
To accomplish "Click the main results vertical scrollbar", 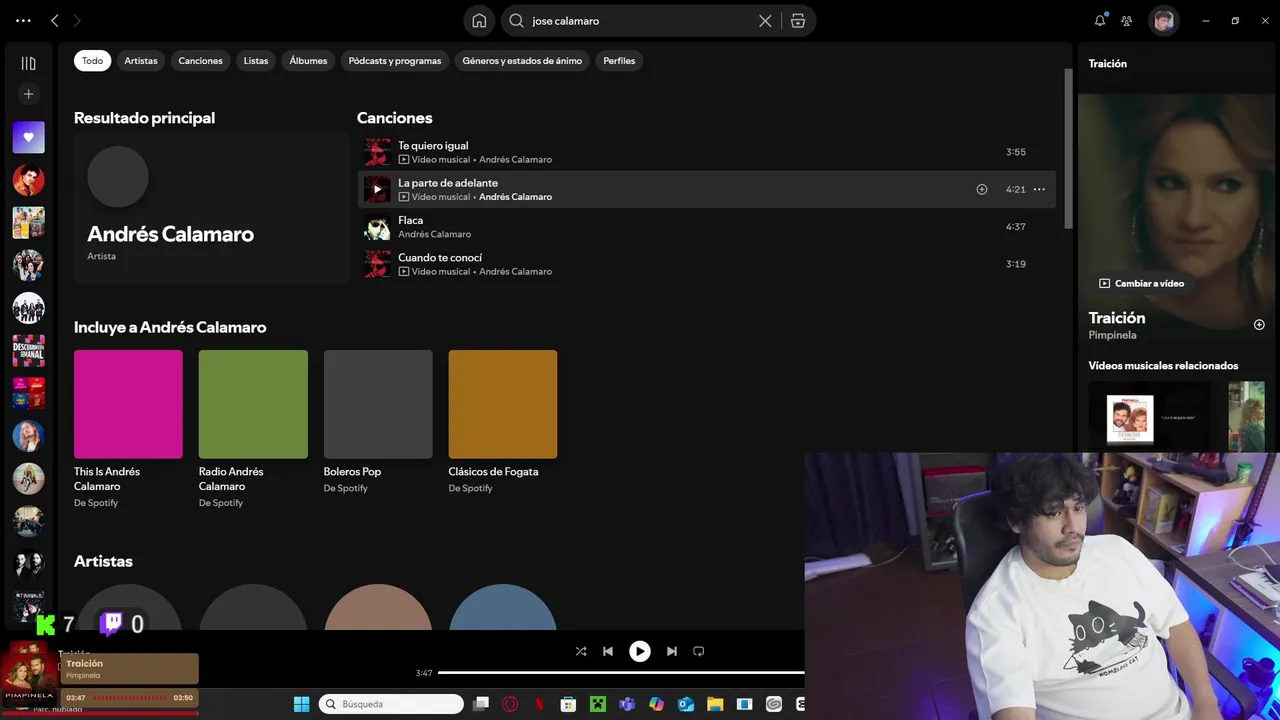I will pyautogui.click(x=1068, y=150).
